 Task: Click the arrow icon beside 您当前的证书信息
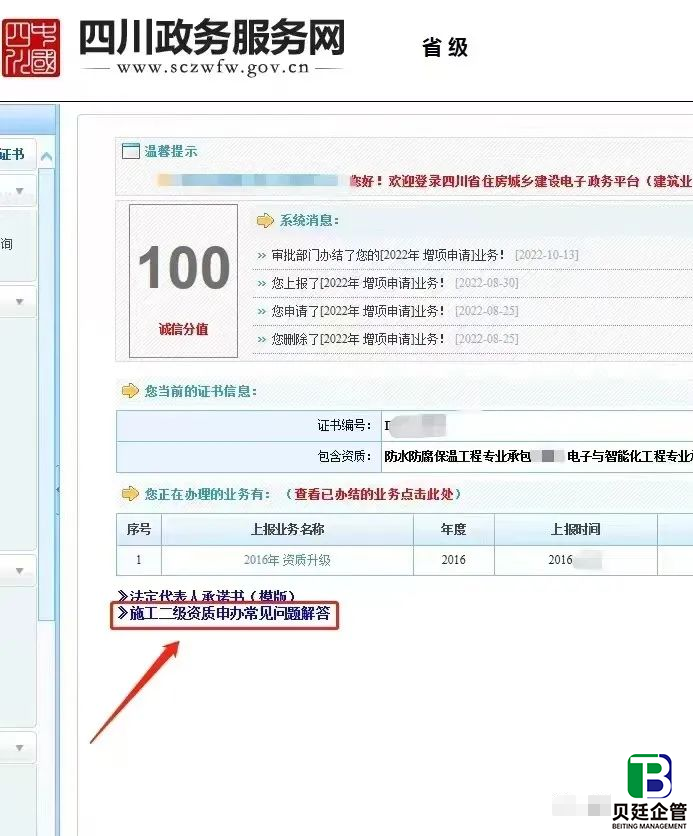(x=130, y=391)
